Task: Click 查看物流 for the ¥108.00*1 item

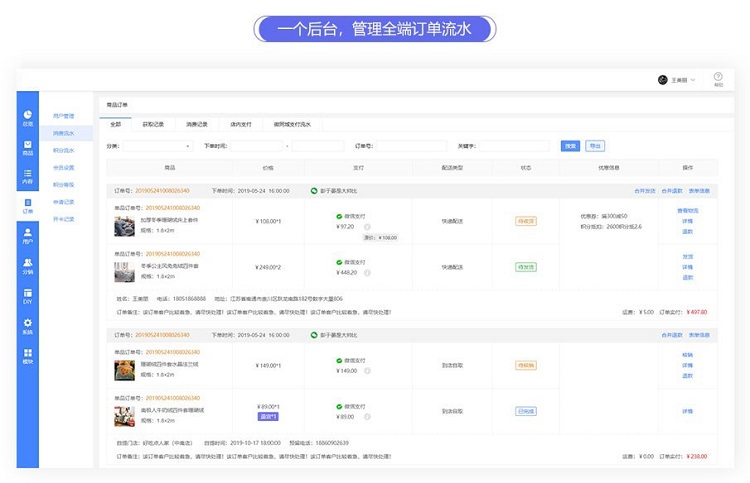Action: coord(688,211)
